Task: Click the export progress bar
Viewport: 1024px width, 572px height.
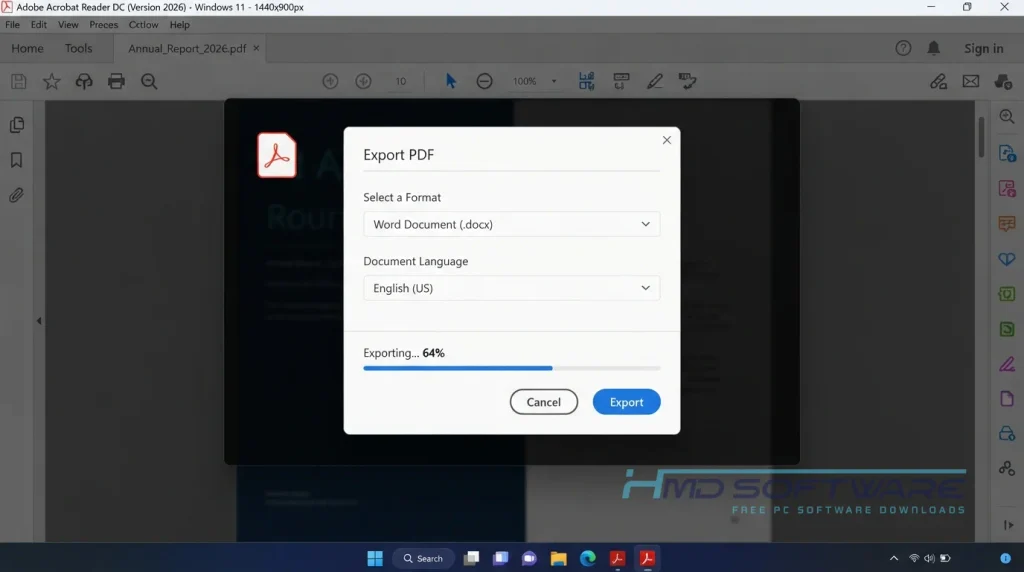Action: click(x=511, y=368)
